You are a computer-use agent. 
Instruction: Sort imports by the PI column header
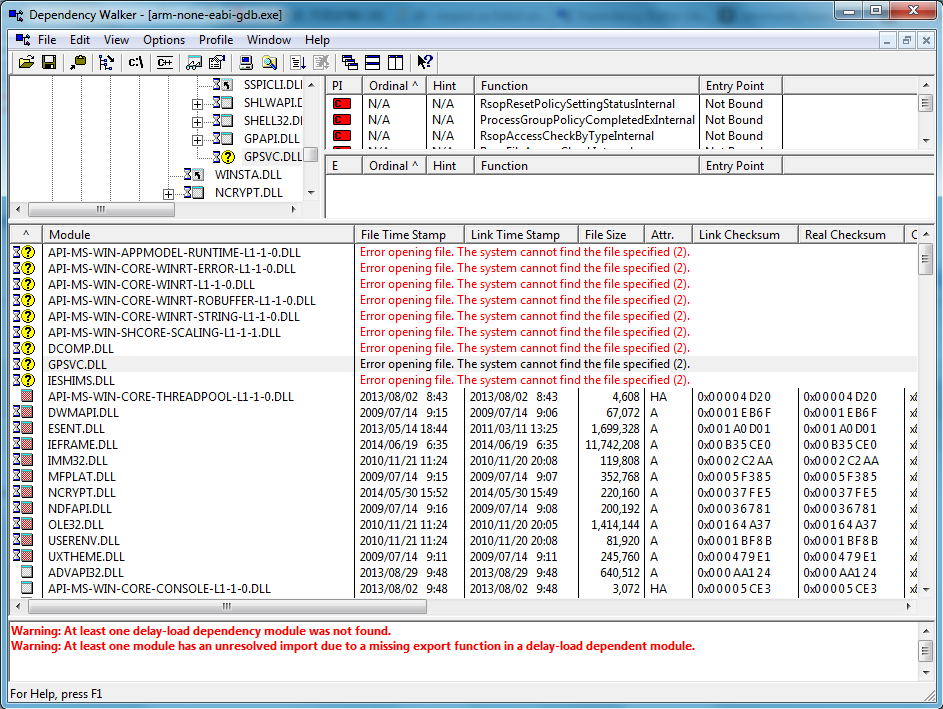pyautogui.click(x=343, y=85)
